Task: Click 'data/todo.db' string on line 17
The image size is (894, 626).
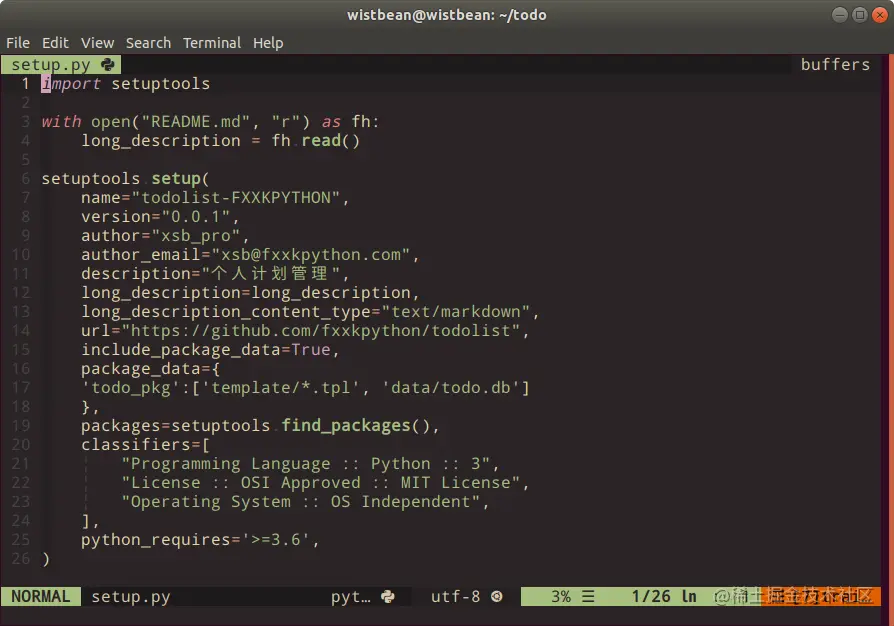Action: [450, 388]
